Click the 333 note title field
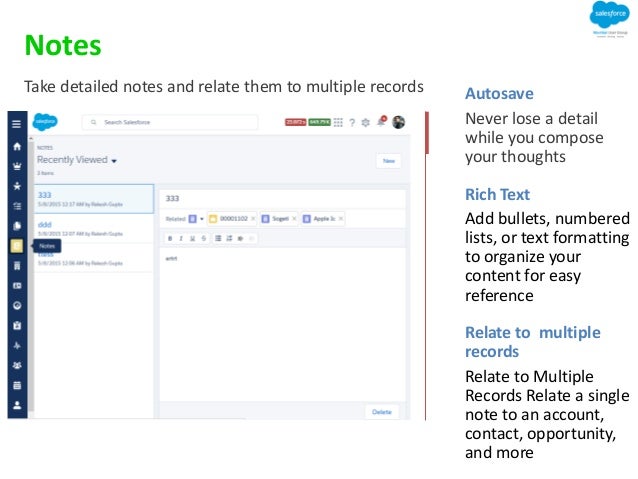This screenshot has width=638, height=479. (x=282, y=199)
